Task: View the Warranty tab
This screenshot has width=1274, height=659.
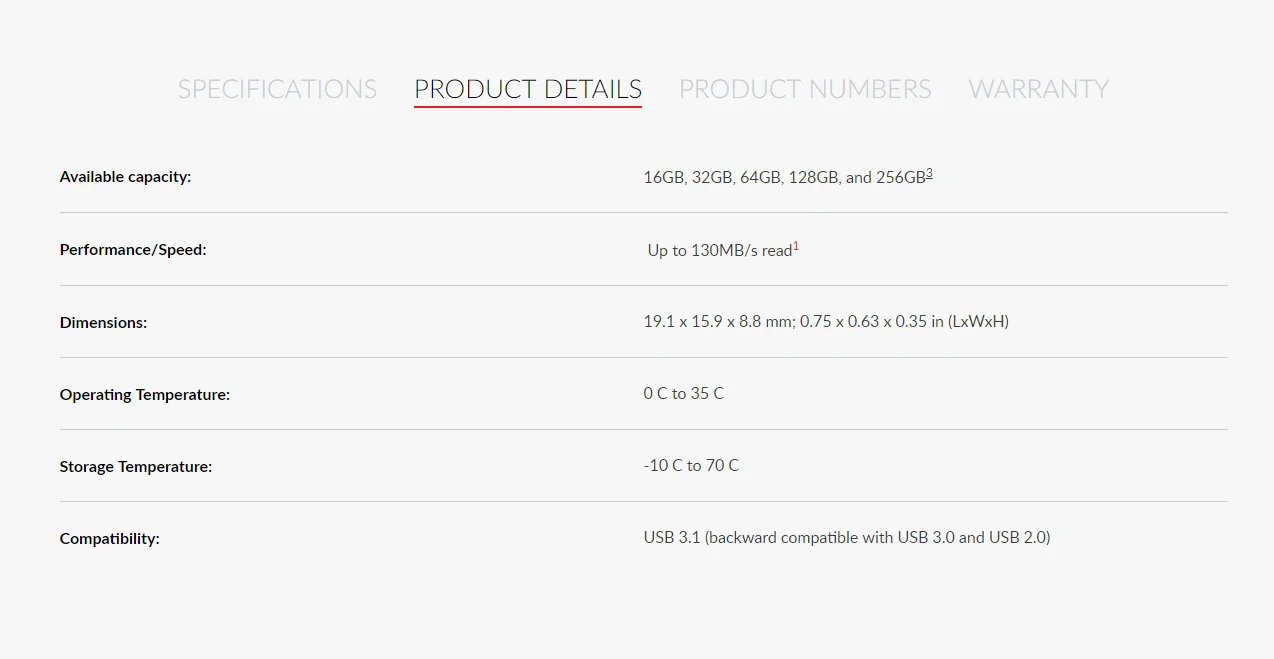Action: click(x=1038, y=89)
